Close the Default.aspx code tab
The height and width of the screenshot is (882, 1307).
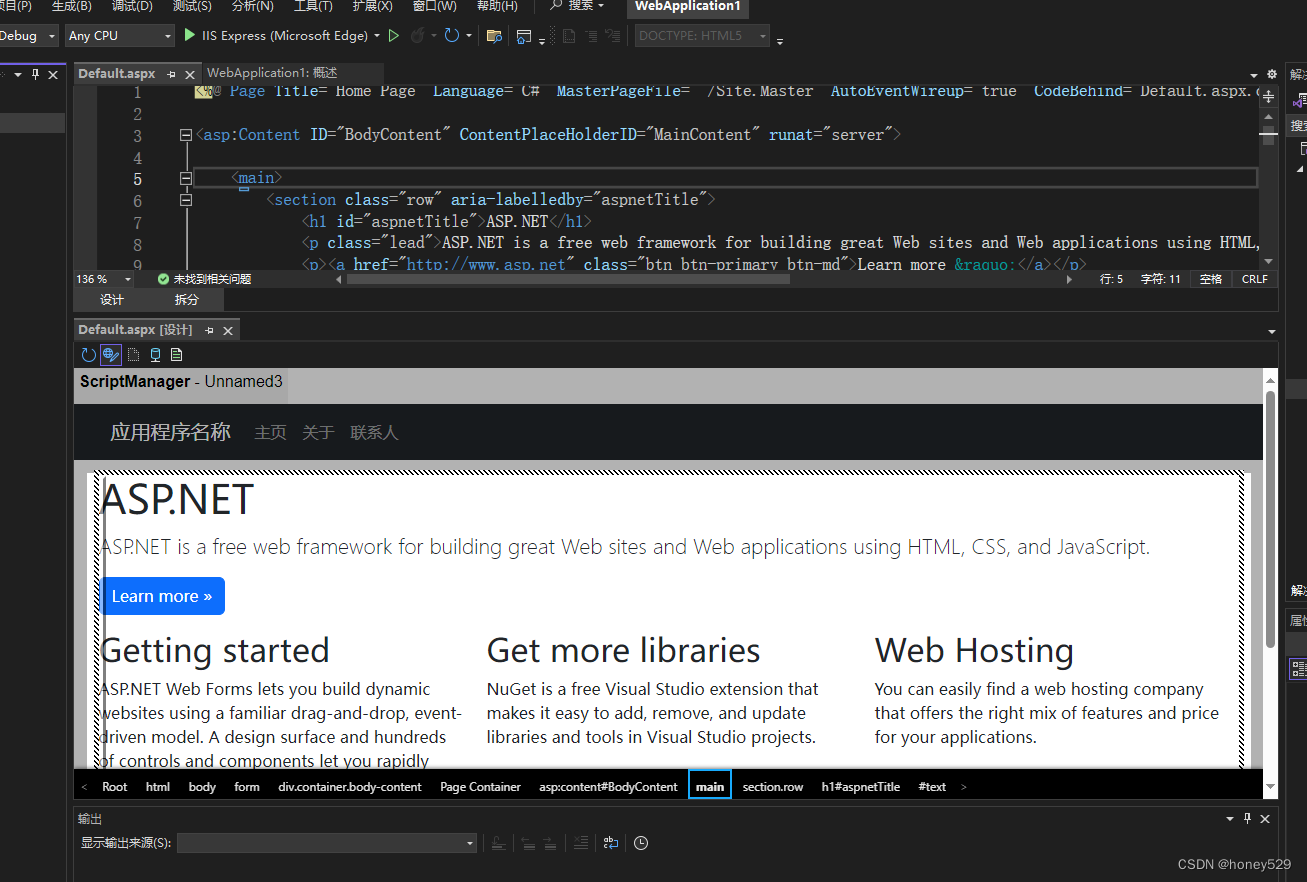190,74
